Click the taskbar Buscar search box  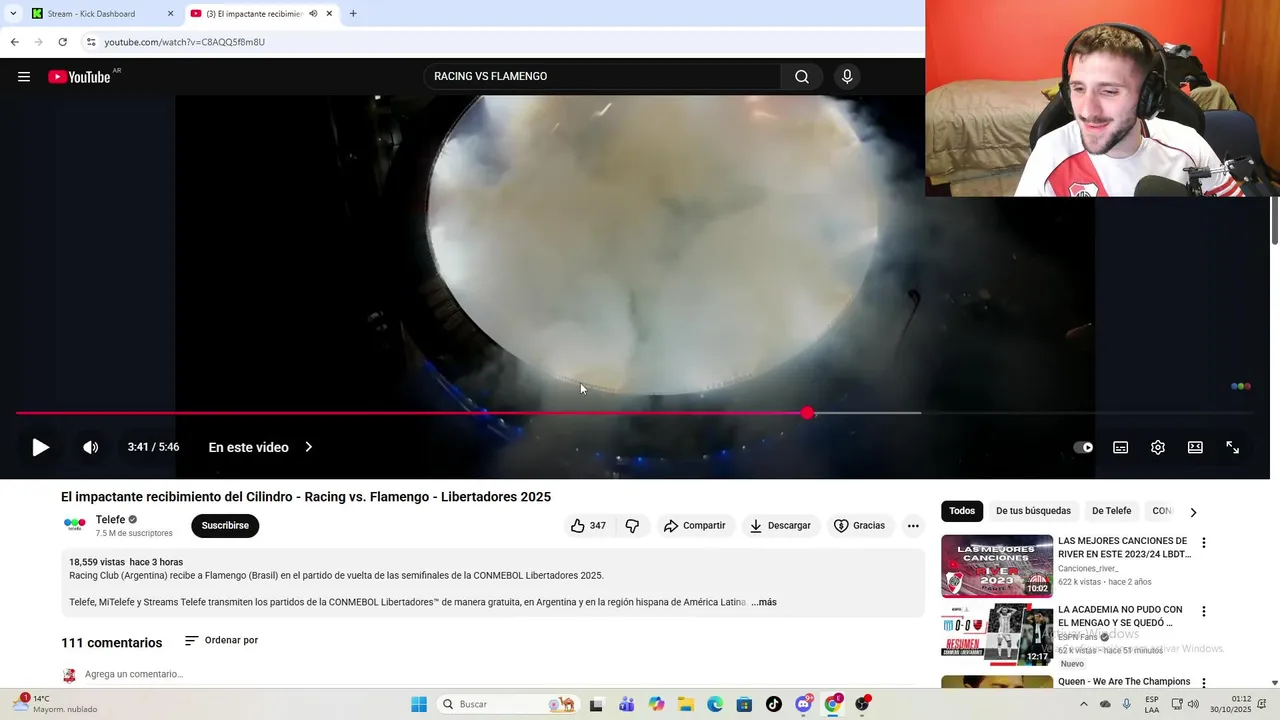(509, 704)
